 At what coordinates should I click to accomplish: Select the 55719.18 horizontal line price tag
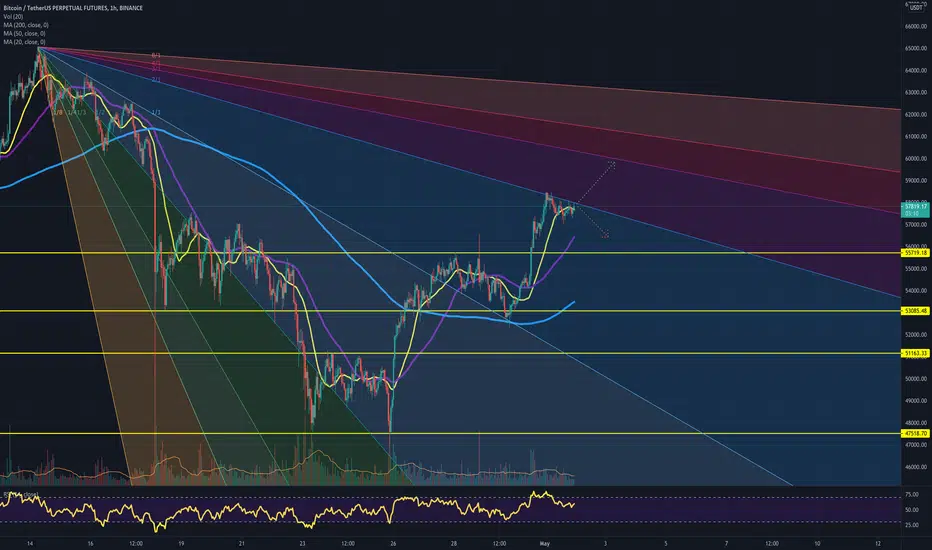[915, 253]
